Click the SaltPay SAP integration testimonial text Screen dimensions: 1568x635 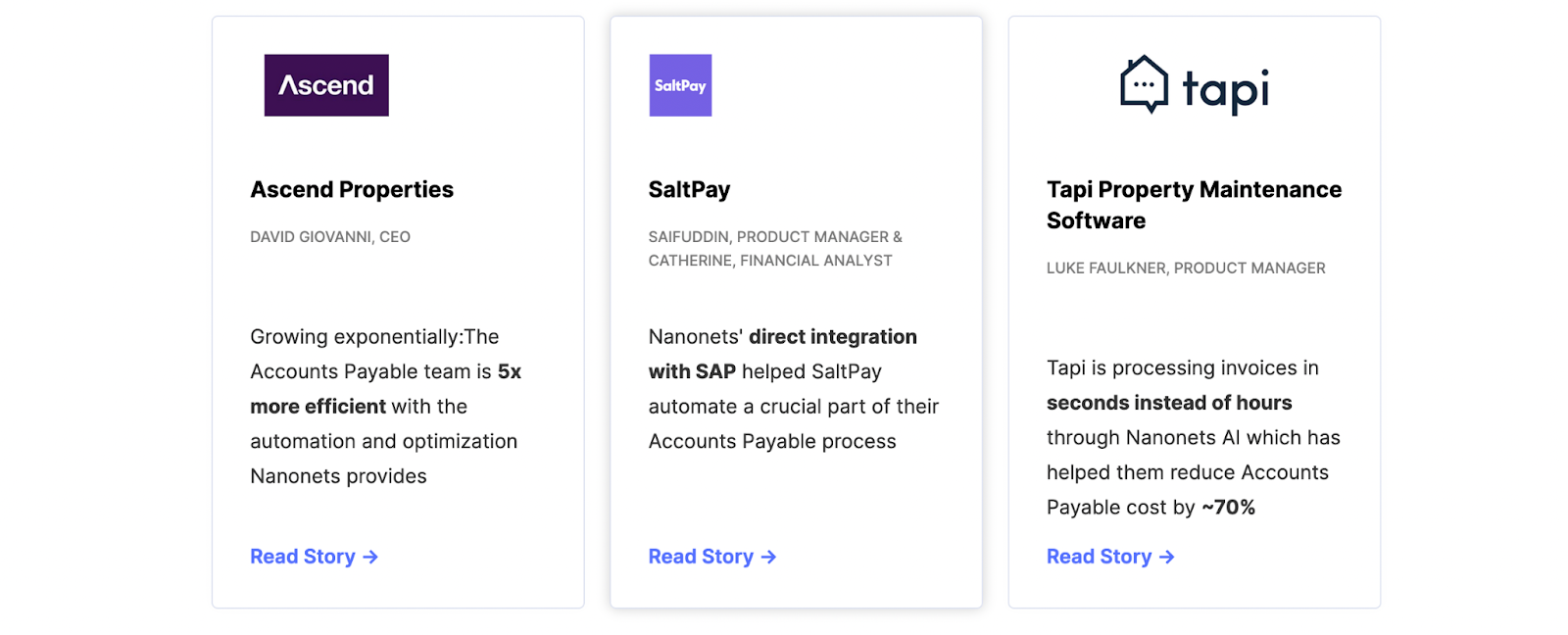(x=793, y=389)
